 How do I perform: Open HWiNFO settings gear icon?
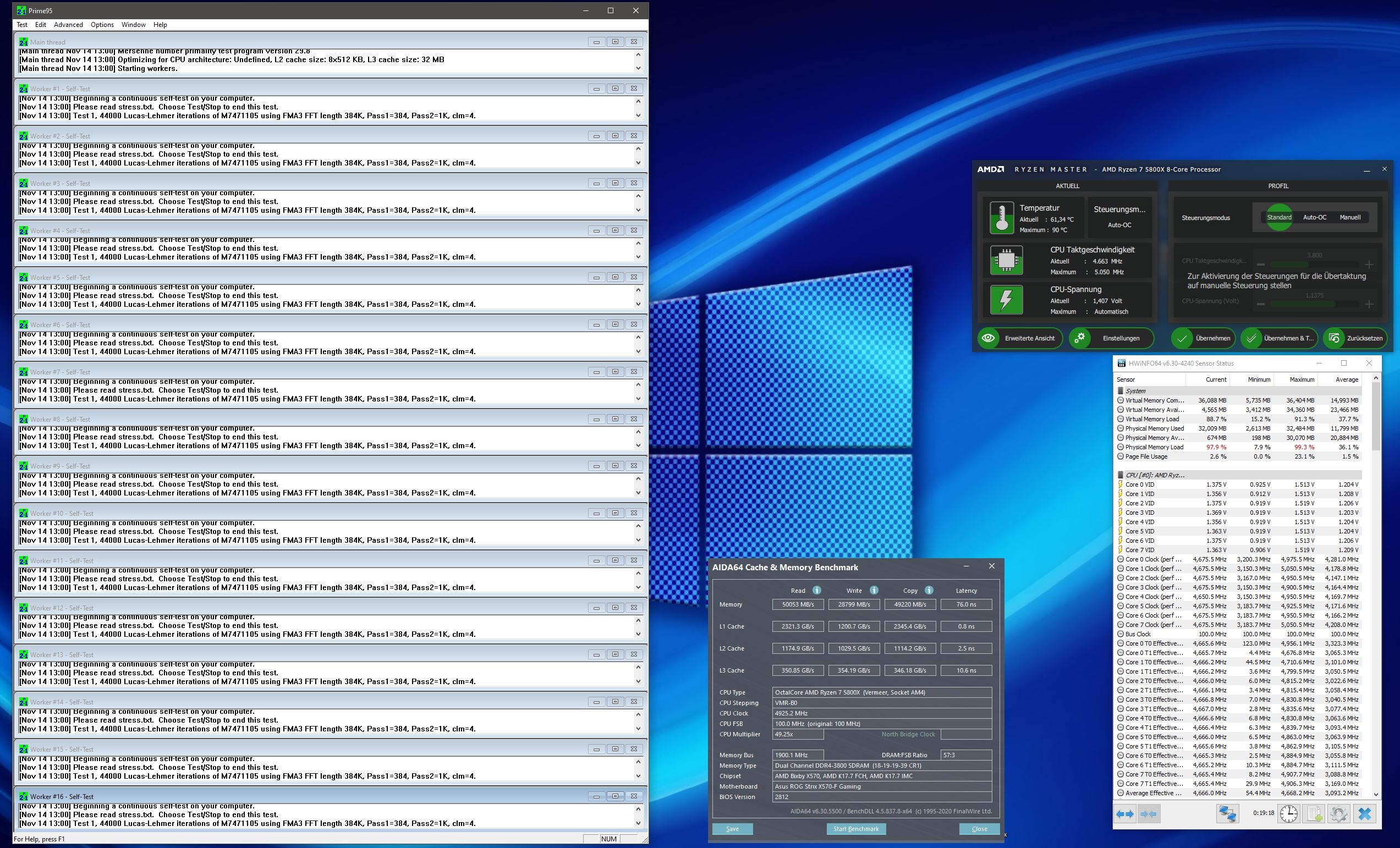click(1338, 814)
